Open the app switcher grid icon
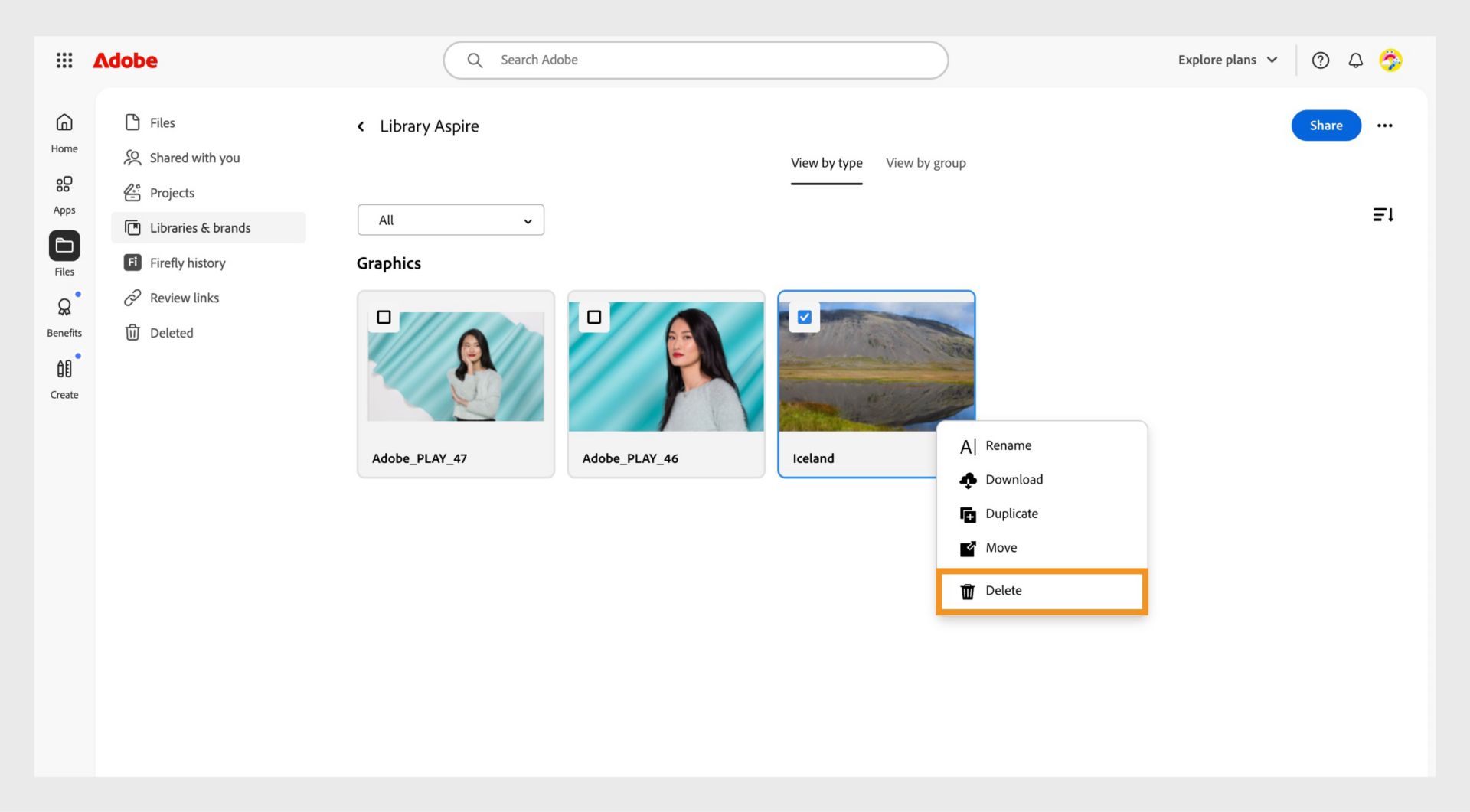 [x=64, y=60]
